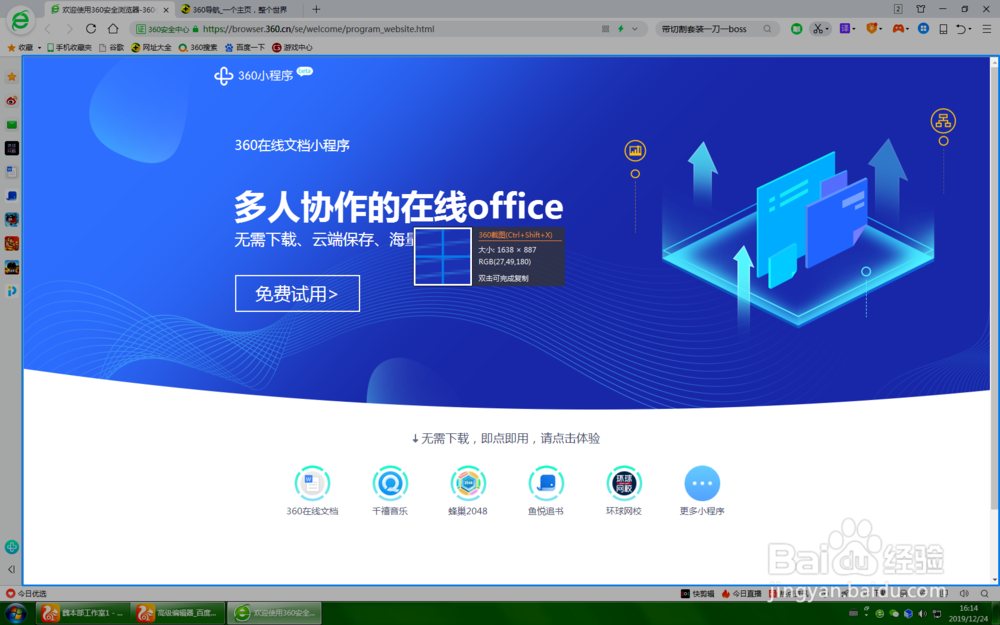
Task: Click the sidebar favorites star icon
Action: [11, 77]
